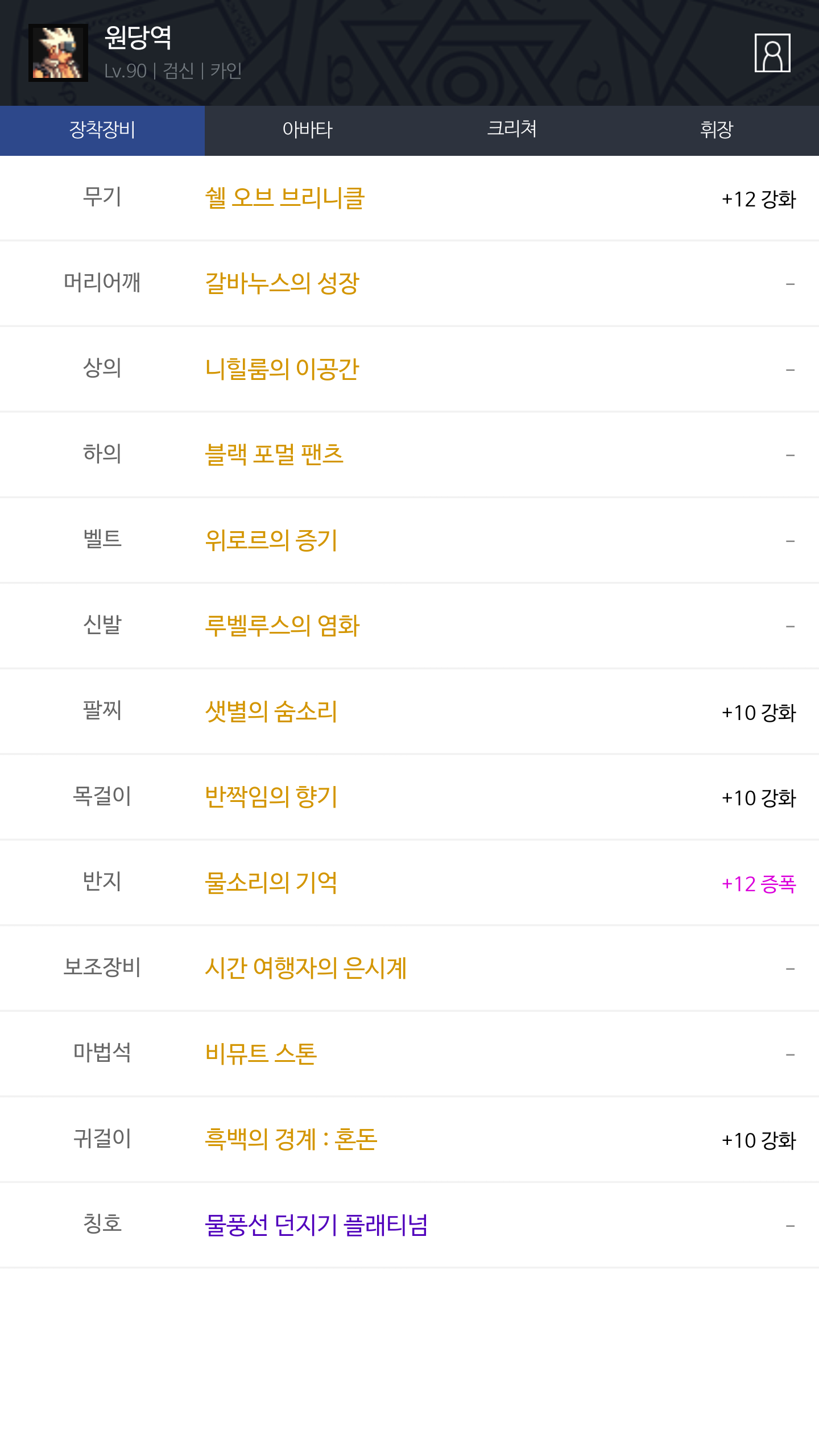819x1456 pixels.
Task: Click the character name 원당역
Action: 138,38
